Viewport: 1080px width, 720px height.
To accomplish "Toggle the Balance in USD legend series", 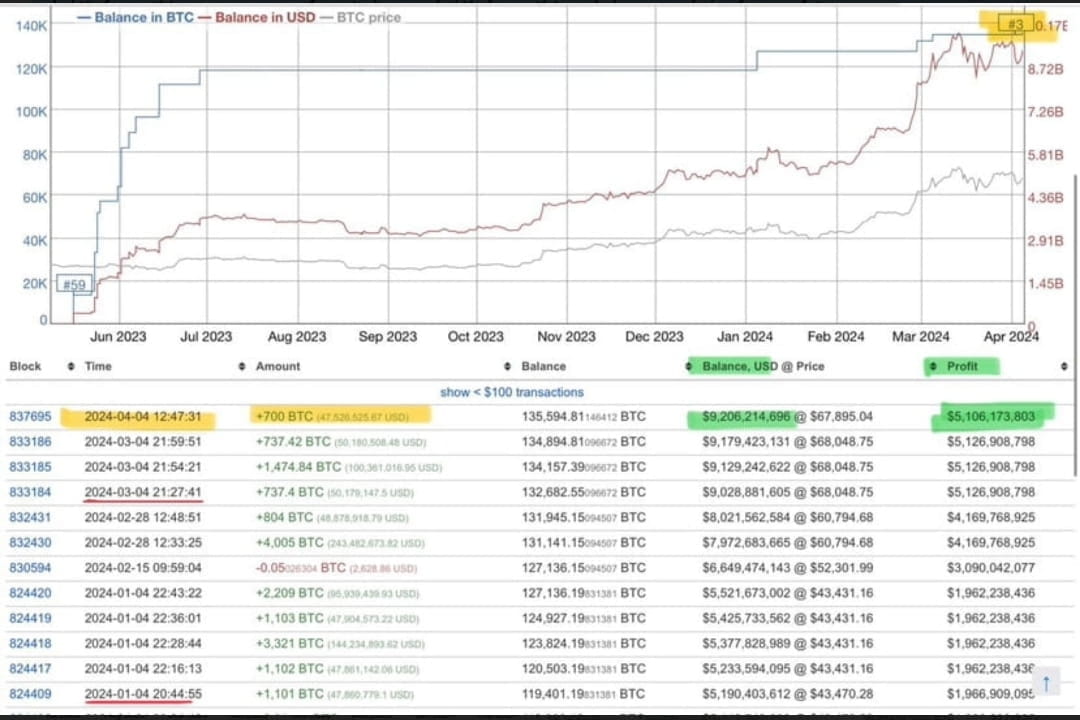I will point(257,17).
